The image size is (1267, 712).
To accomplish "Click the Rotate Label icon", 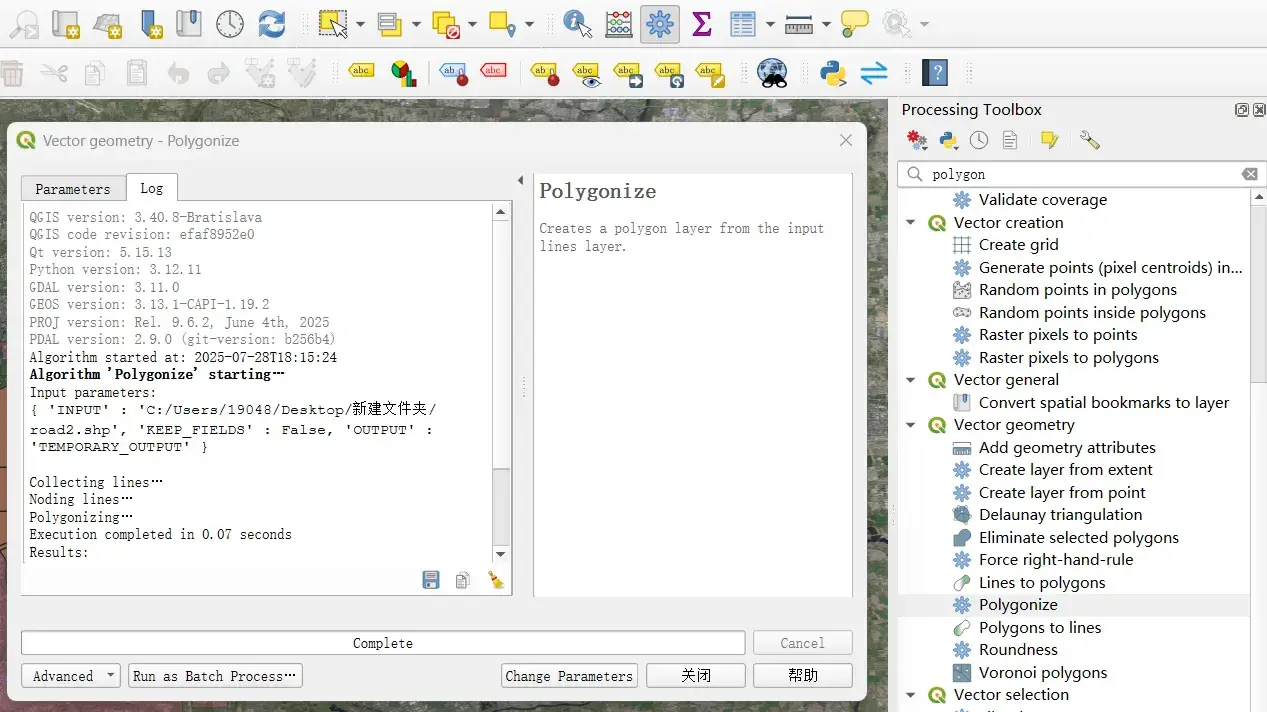I will (x=668, y=73).
